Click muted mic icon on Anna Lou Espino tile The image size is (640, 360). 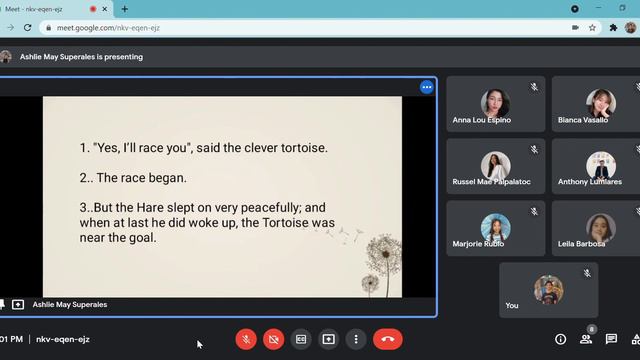(x=534, y=87)
